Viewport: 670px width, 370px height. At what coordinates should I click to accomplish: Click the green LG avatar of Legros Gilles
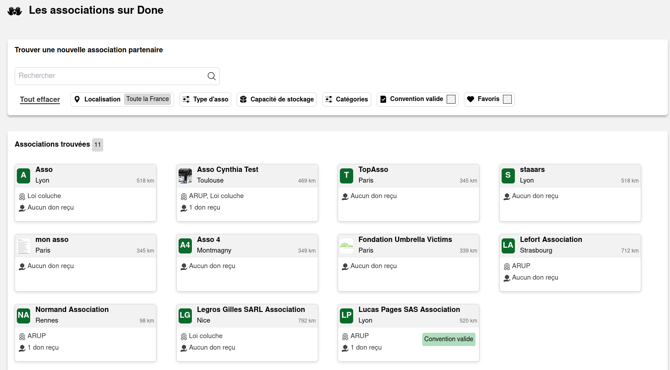click(x=185, y=316)
